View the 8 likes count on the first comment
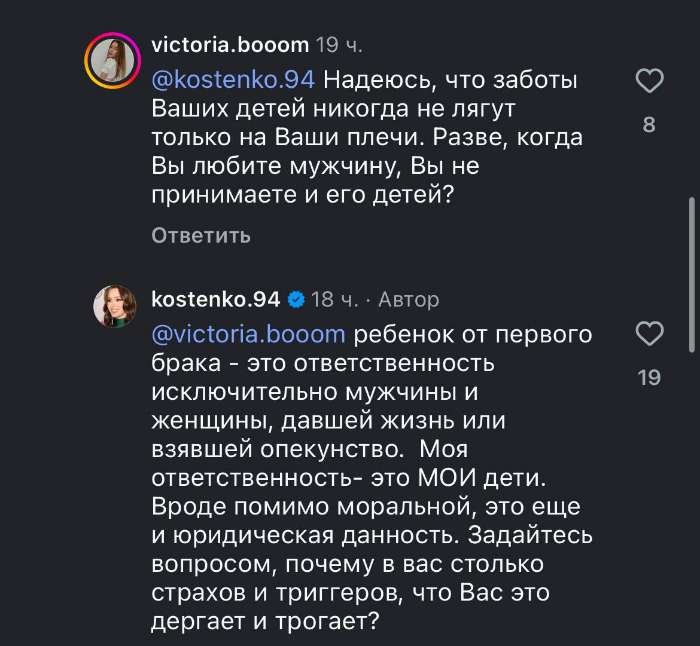The image size is (700, 646). click(x=649, y=125)
